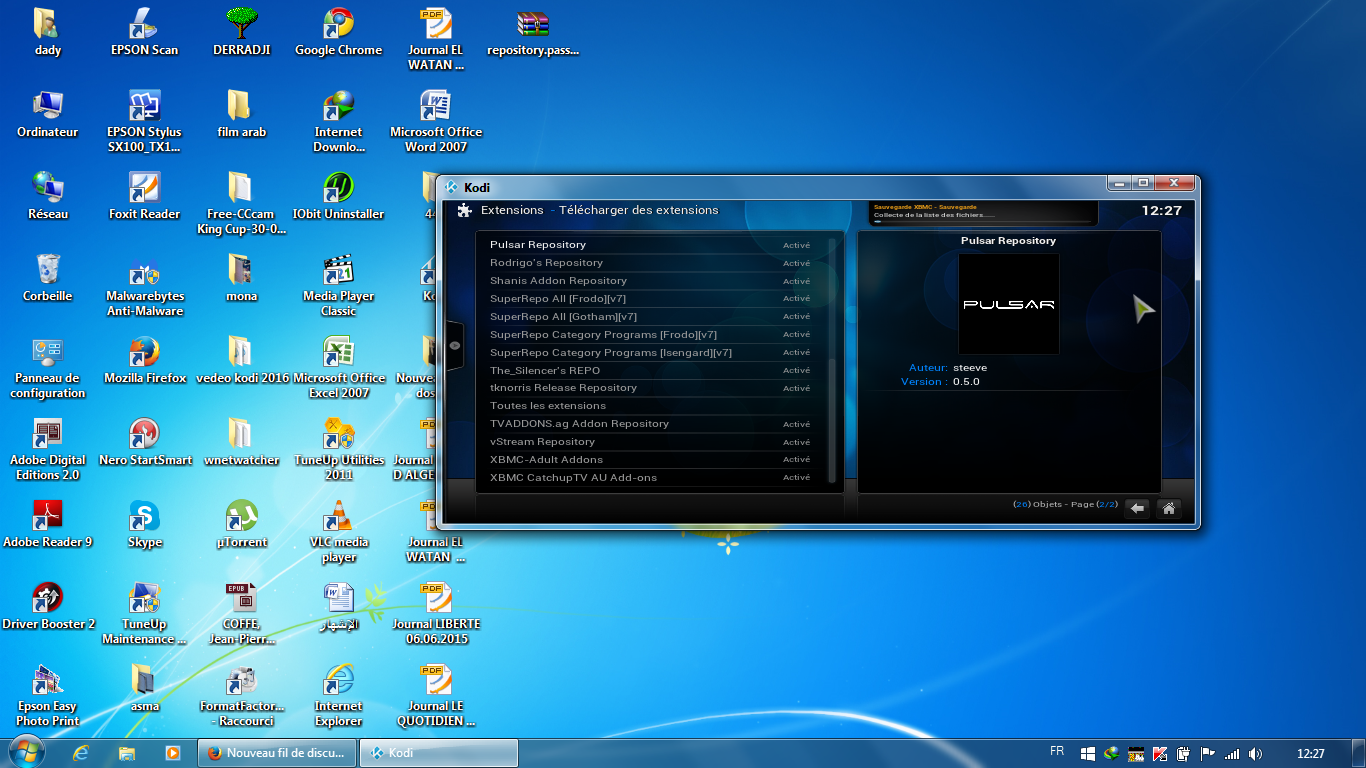Switch to Firefox taskbar window Nouveau fil
Viewport: 1366px width, 768px height.
(277, 753)
